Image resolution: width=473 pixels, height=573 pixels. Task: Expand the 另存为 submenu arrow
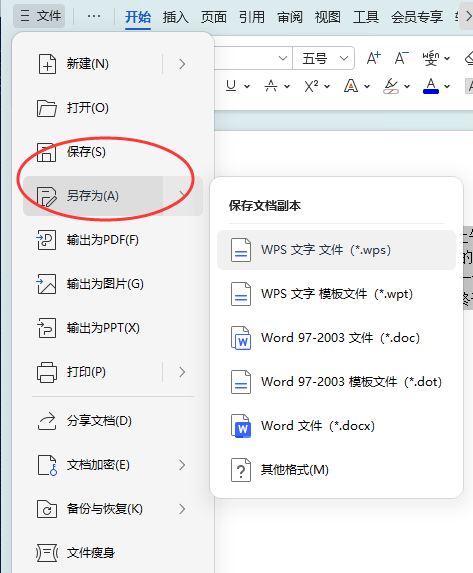point(182,196)
